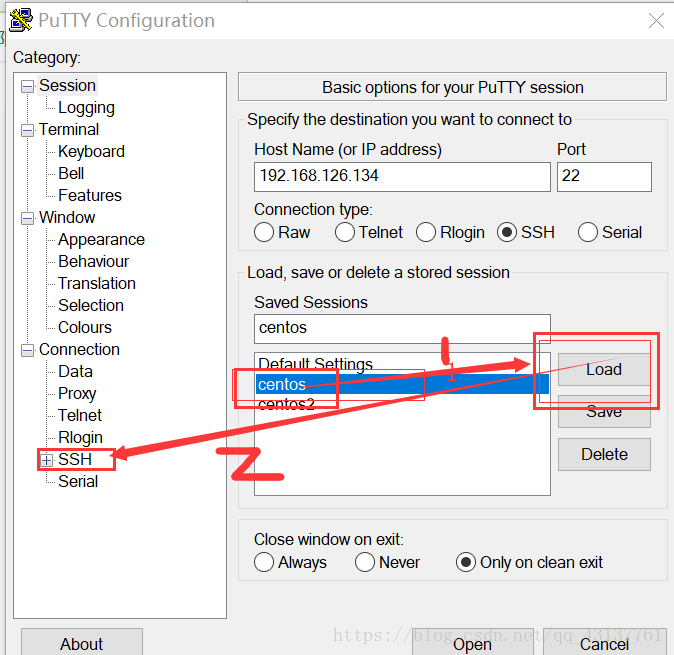674x655 pixels.
Task: Open the Proxy settings category
Action: pyautogui.click(x=77, y=393)
